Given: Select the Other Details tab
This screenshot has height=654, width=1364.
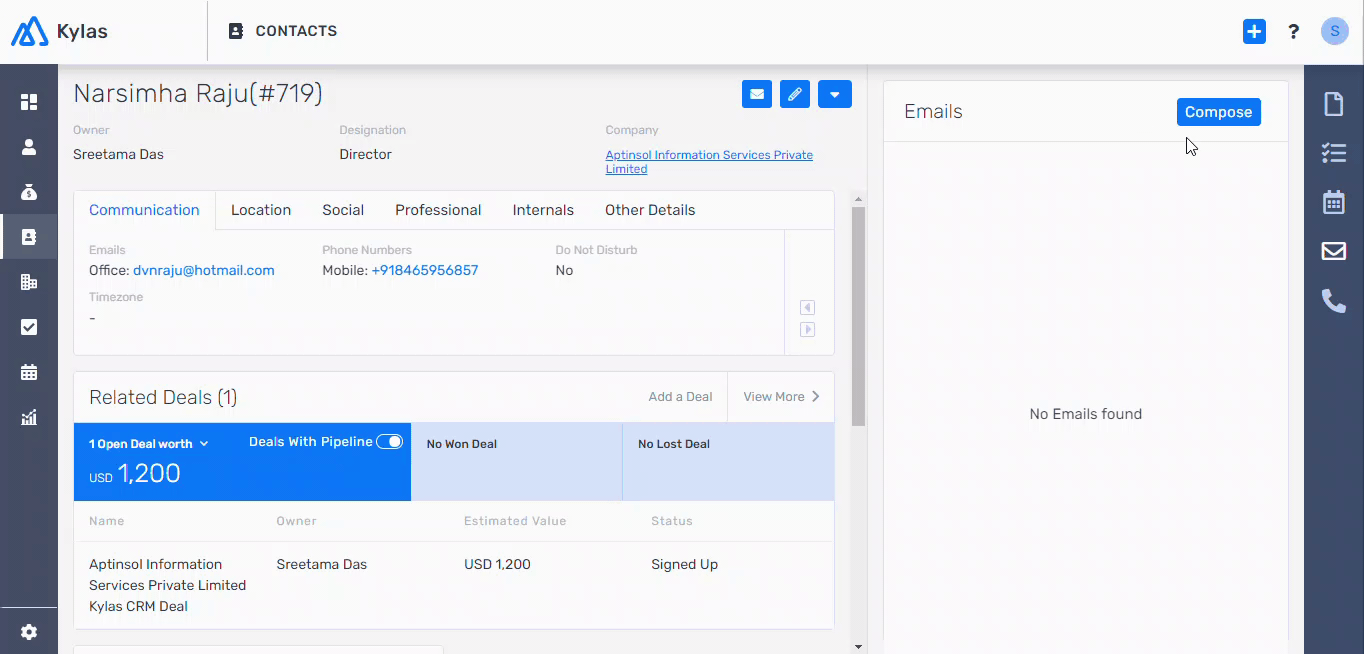Looking at the screenshot, I should [650, 210].
